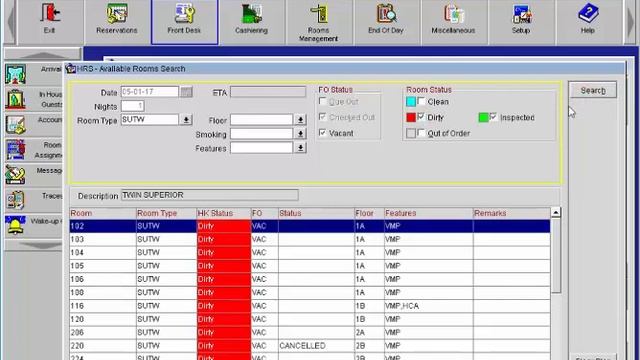640x360 pixels.
Task: Enable the Clean room status checkbox
Action: (421, 101)
